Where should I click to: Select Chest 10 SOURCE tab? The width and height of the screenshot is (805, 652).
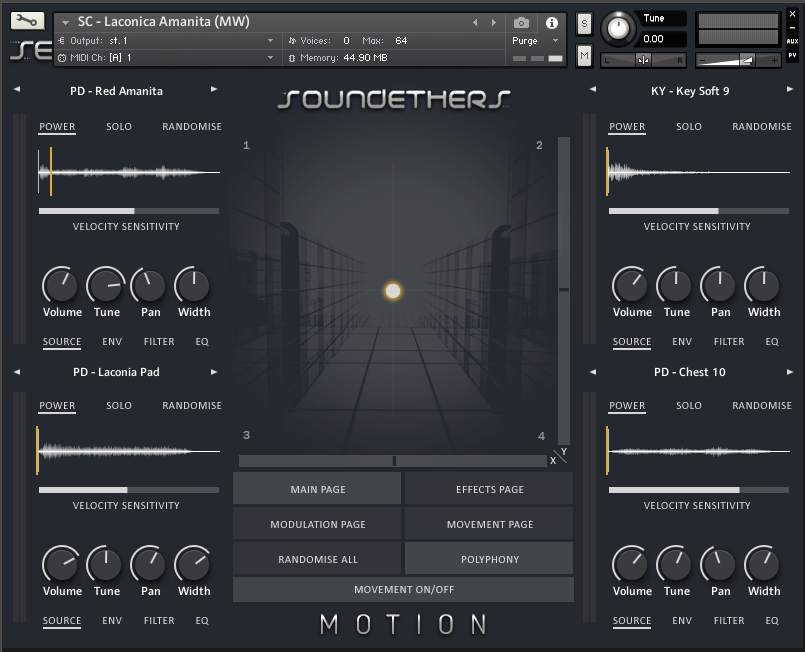click(631, 620)
